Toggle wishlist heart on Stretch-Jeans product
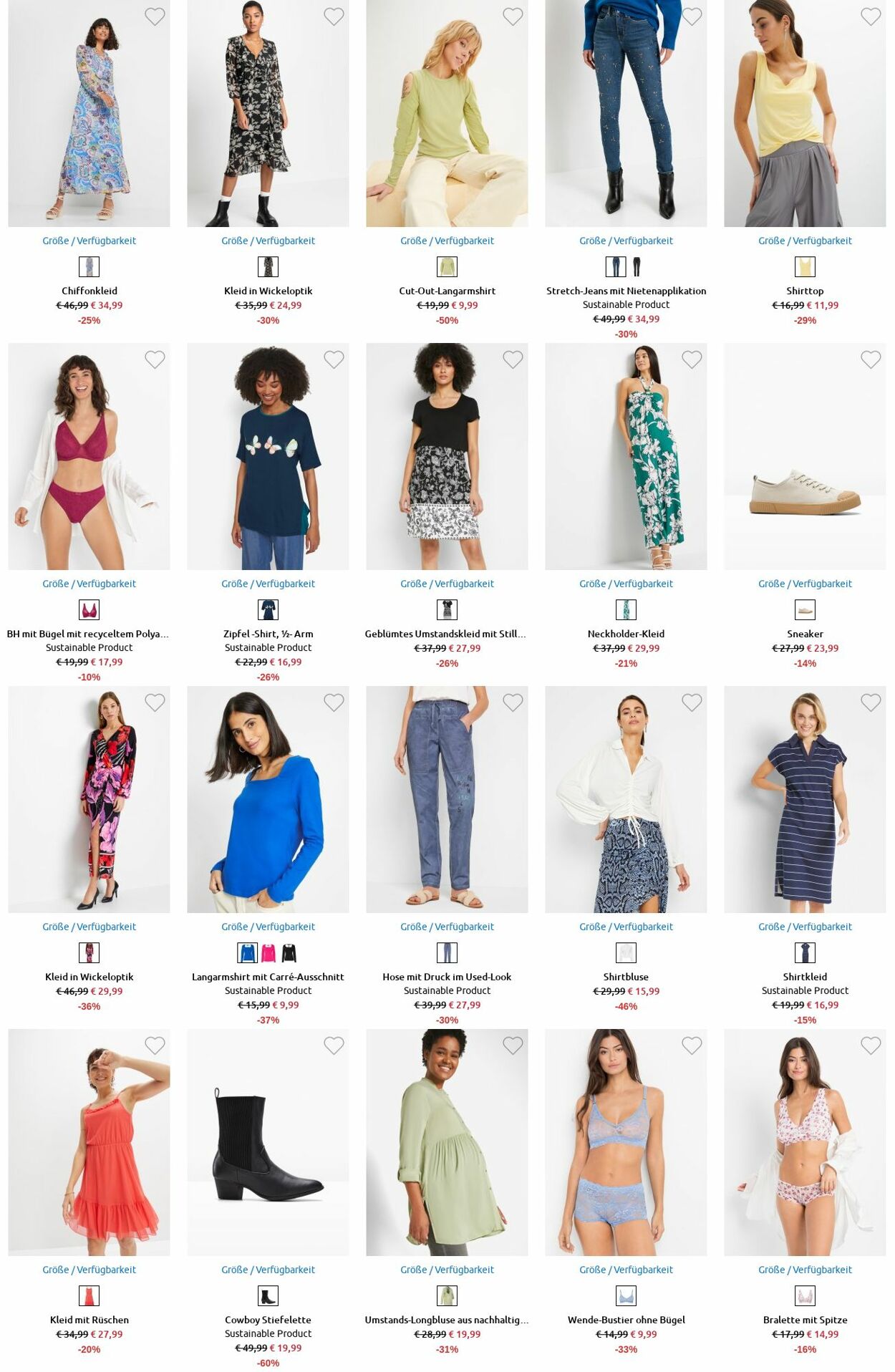 (x=692, y=16)
